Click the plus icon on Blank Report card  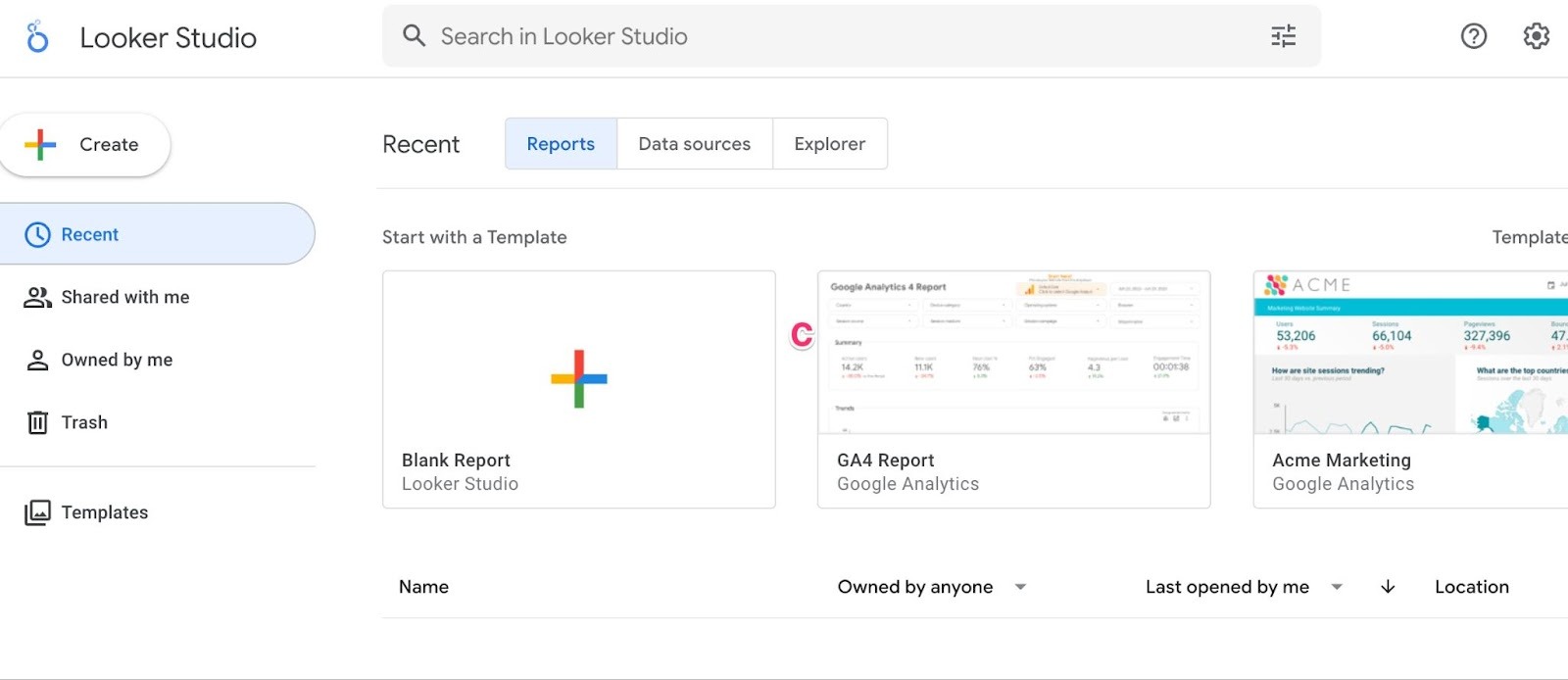[x=579, y=378]
